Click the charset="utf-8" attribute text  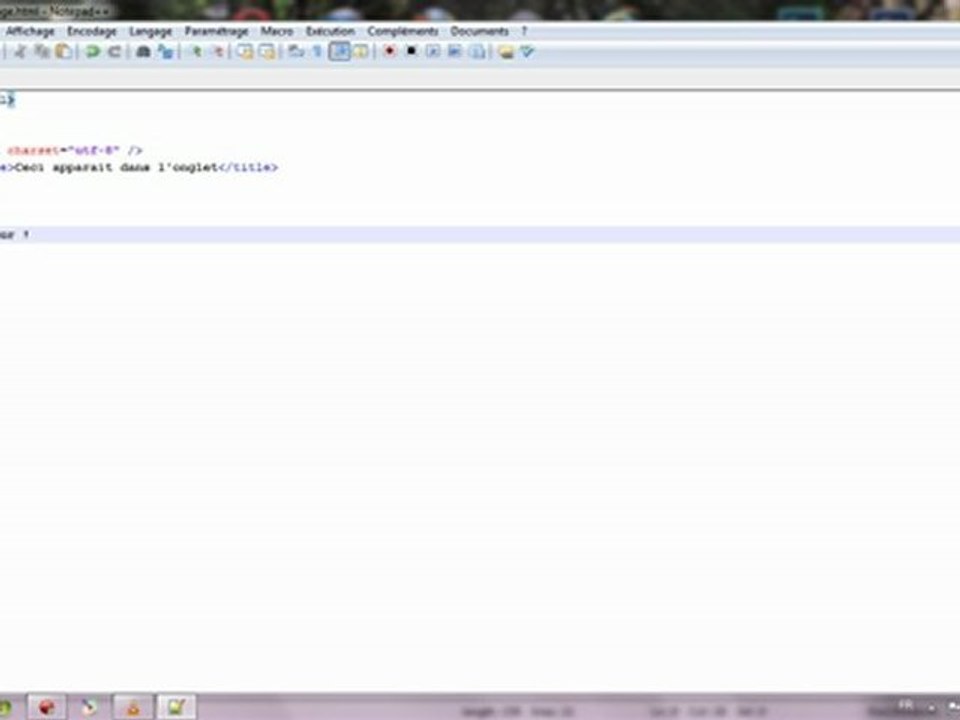[x=64, y=151]
